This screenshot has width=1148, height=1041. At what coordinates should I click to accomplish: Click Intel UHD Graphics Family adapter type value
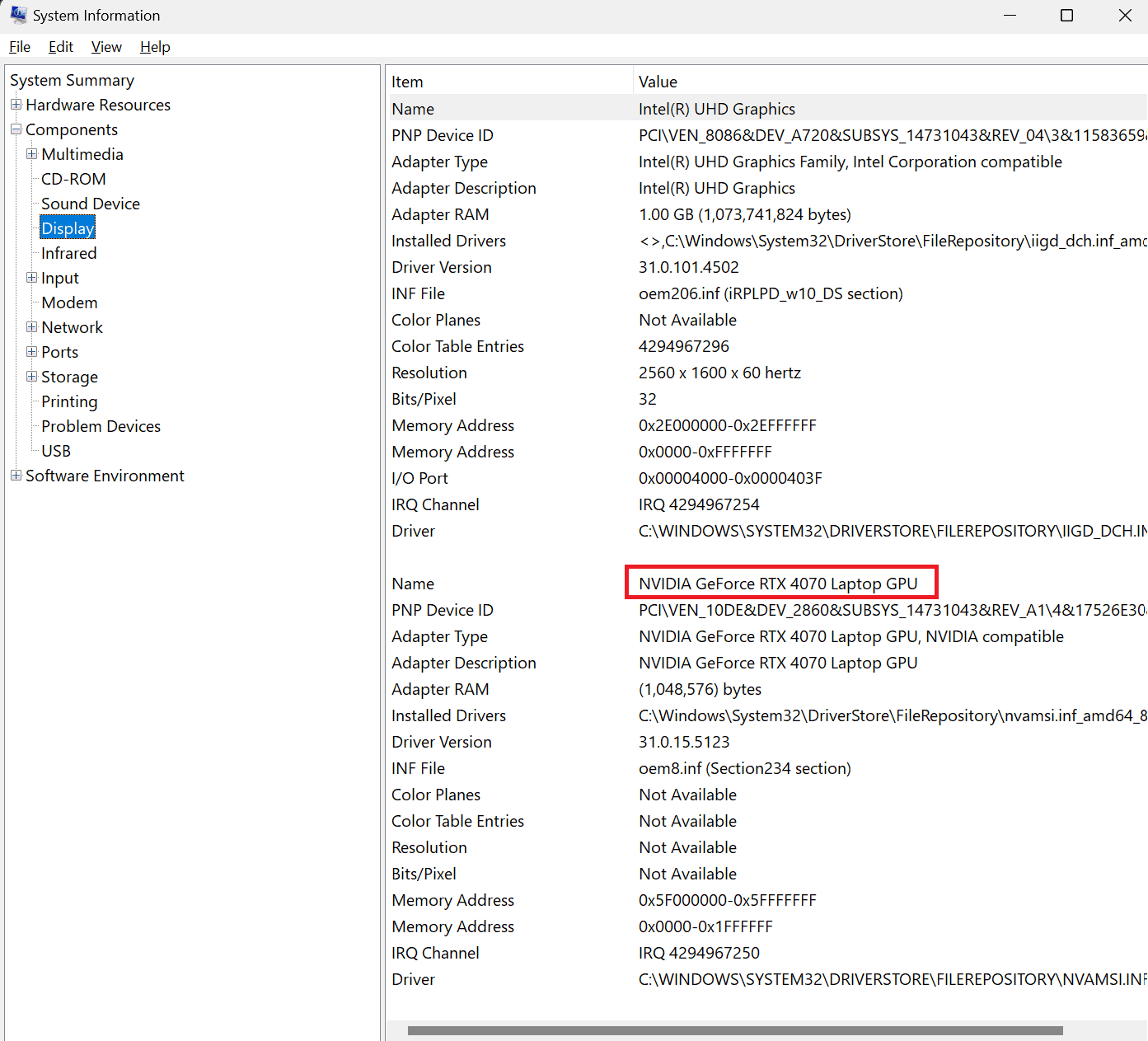850,162
